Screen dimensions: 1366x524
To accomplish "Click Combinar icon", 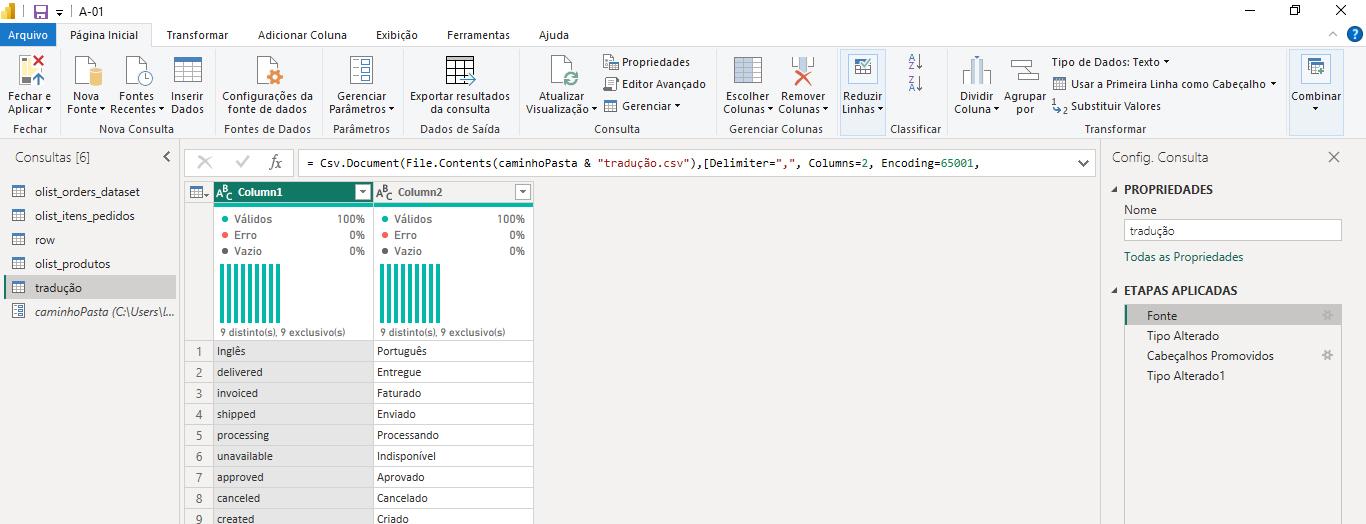I will pos(1316,69).
